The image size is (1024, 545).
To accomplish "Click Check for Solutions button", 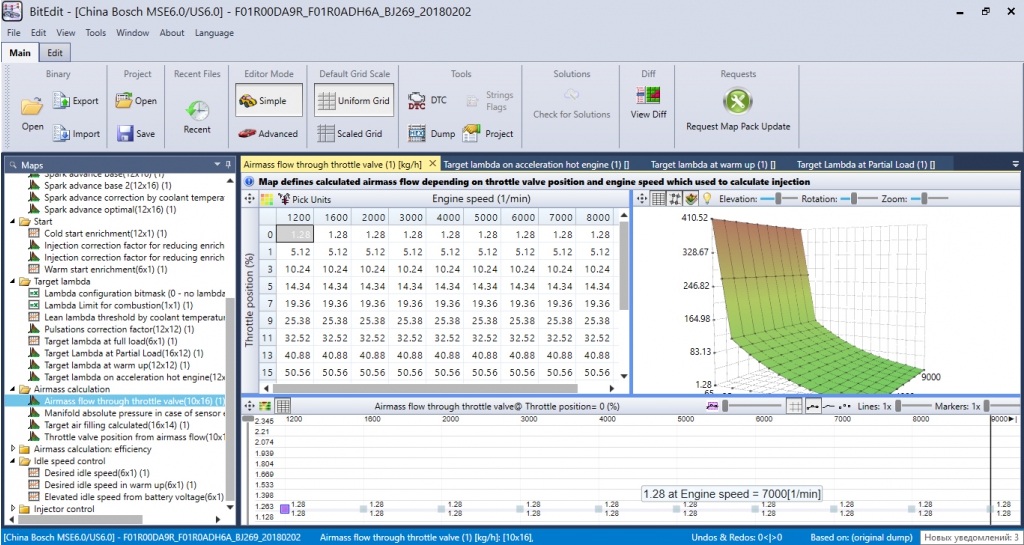I will [x=571, y=104].
